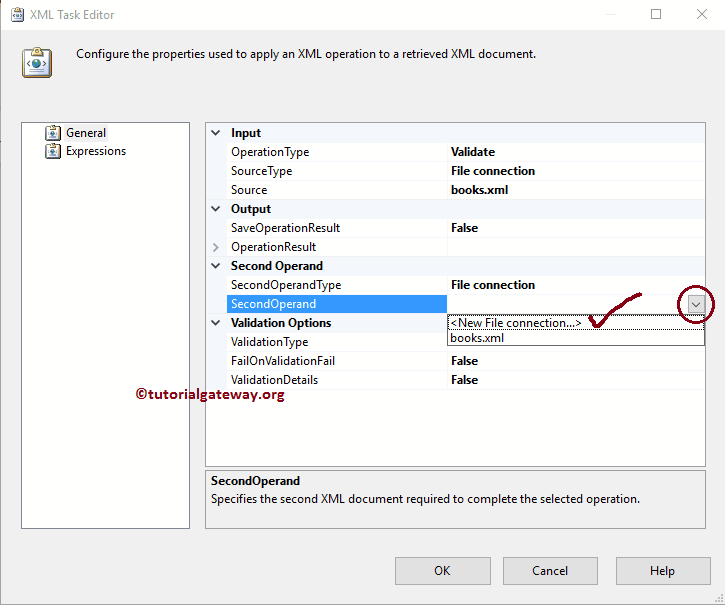
Task: Click the books.xml value of Source
Action: (479, 190)
